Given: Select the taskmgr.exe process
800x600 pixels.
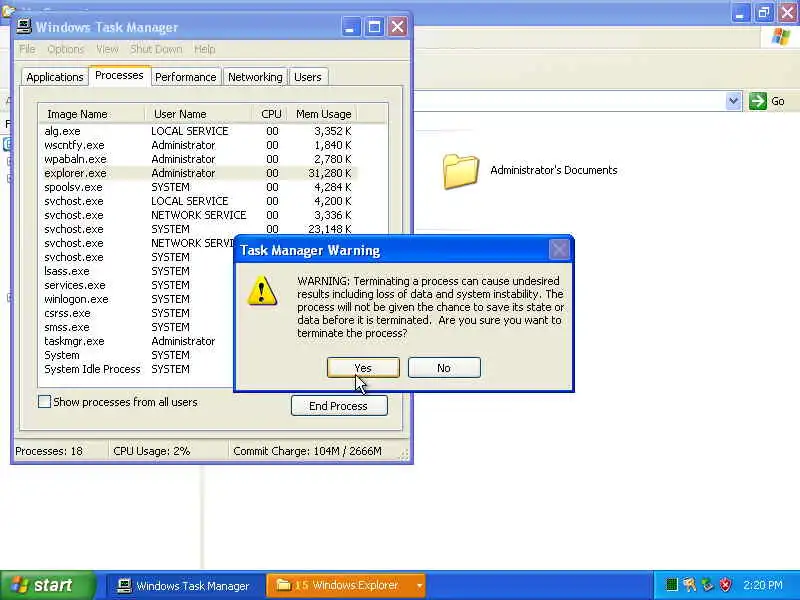Looking at the screenshot, I should (138, 341).
